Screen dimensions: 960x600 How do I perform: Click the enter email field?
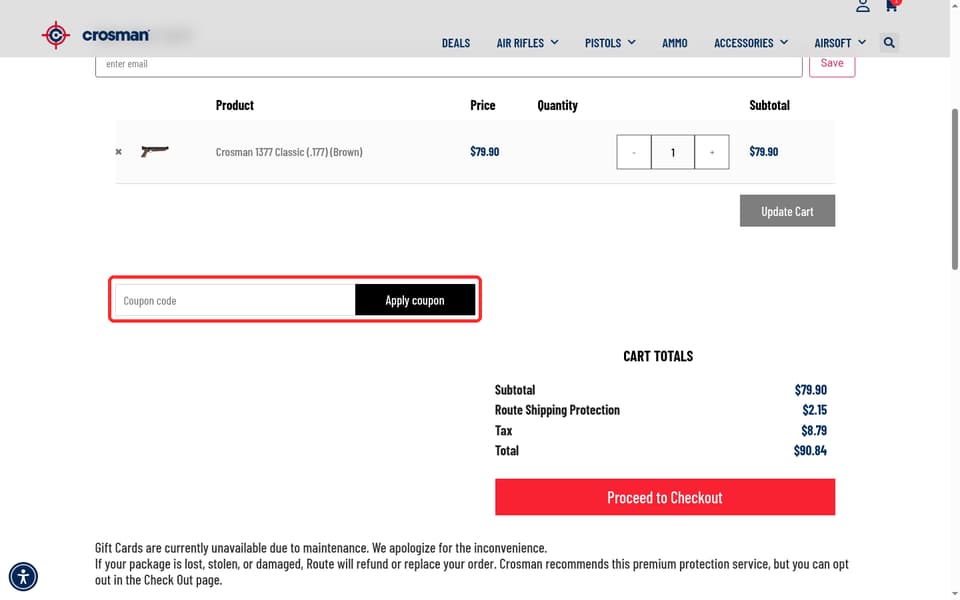449,65
